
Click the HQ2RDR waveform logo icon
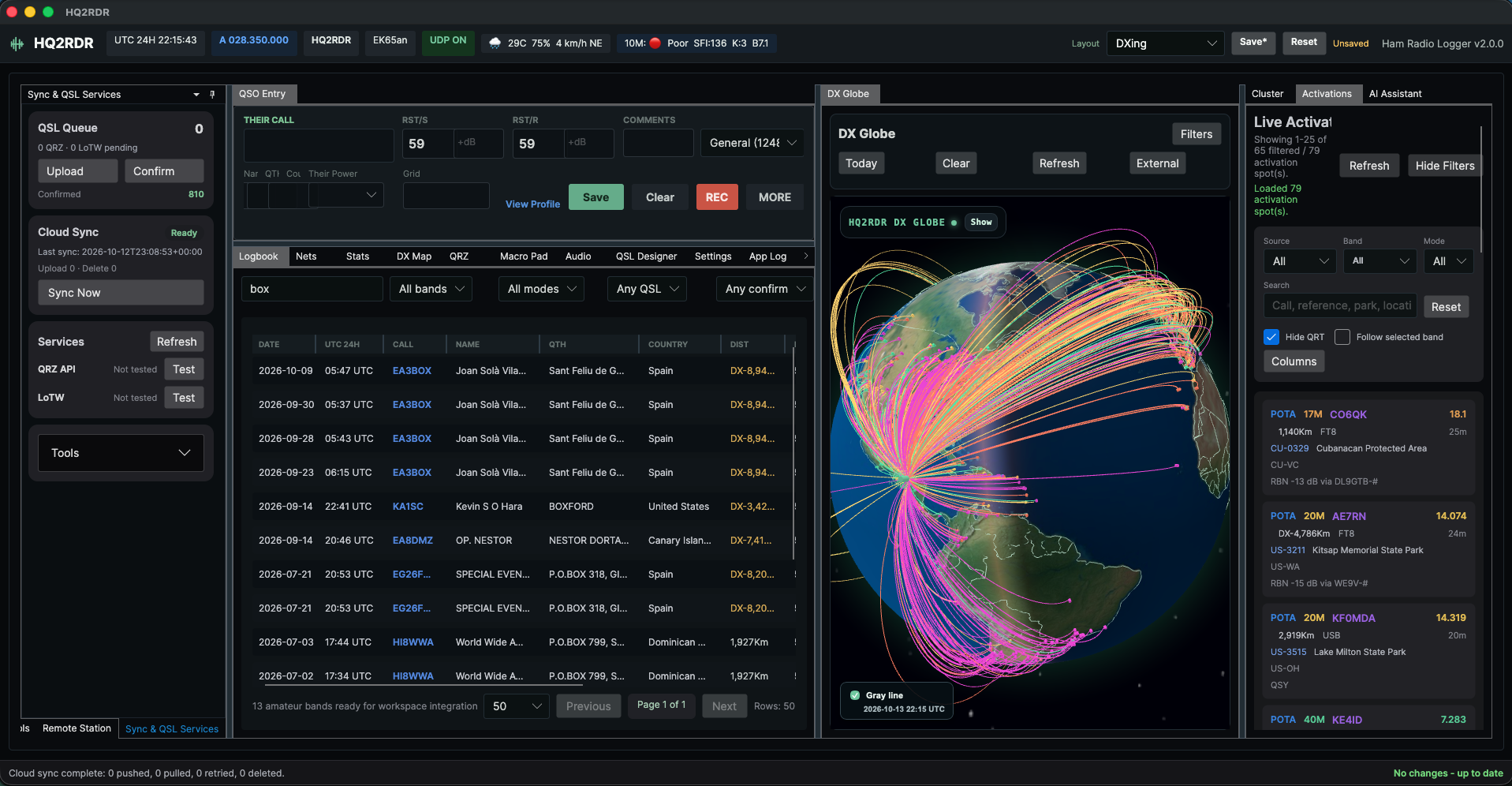pos(17,43)
